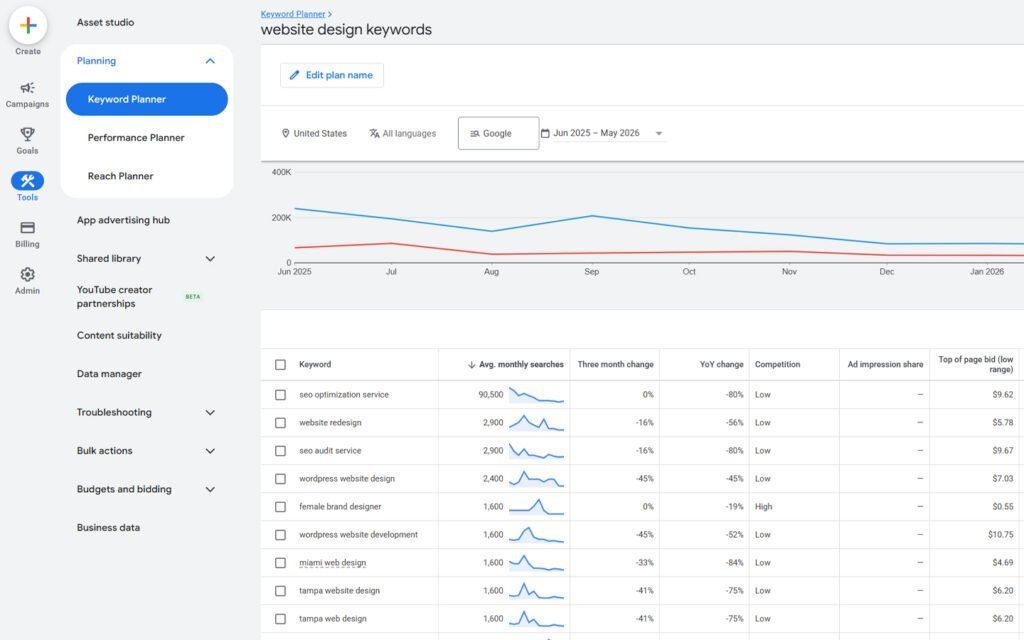
Task: Check the tampa web design row
Action: pyautogui.click(x=280, y=618)
